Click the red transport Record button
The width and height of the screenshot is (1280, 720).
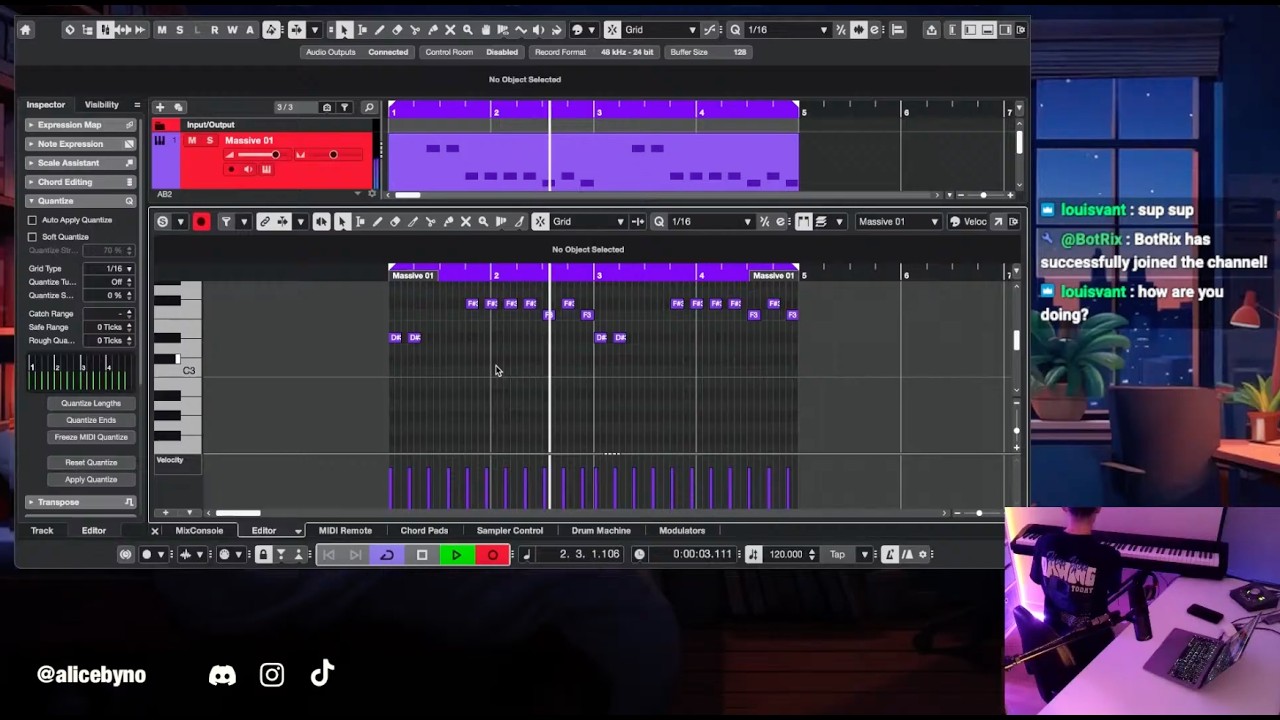pos(492,554)
